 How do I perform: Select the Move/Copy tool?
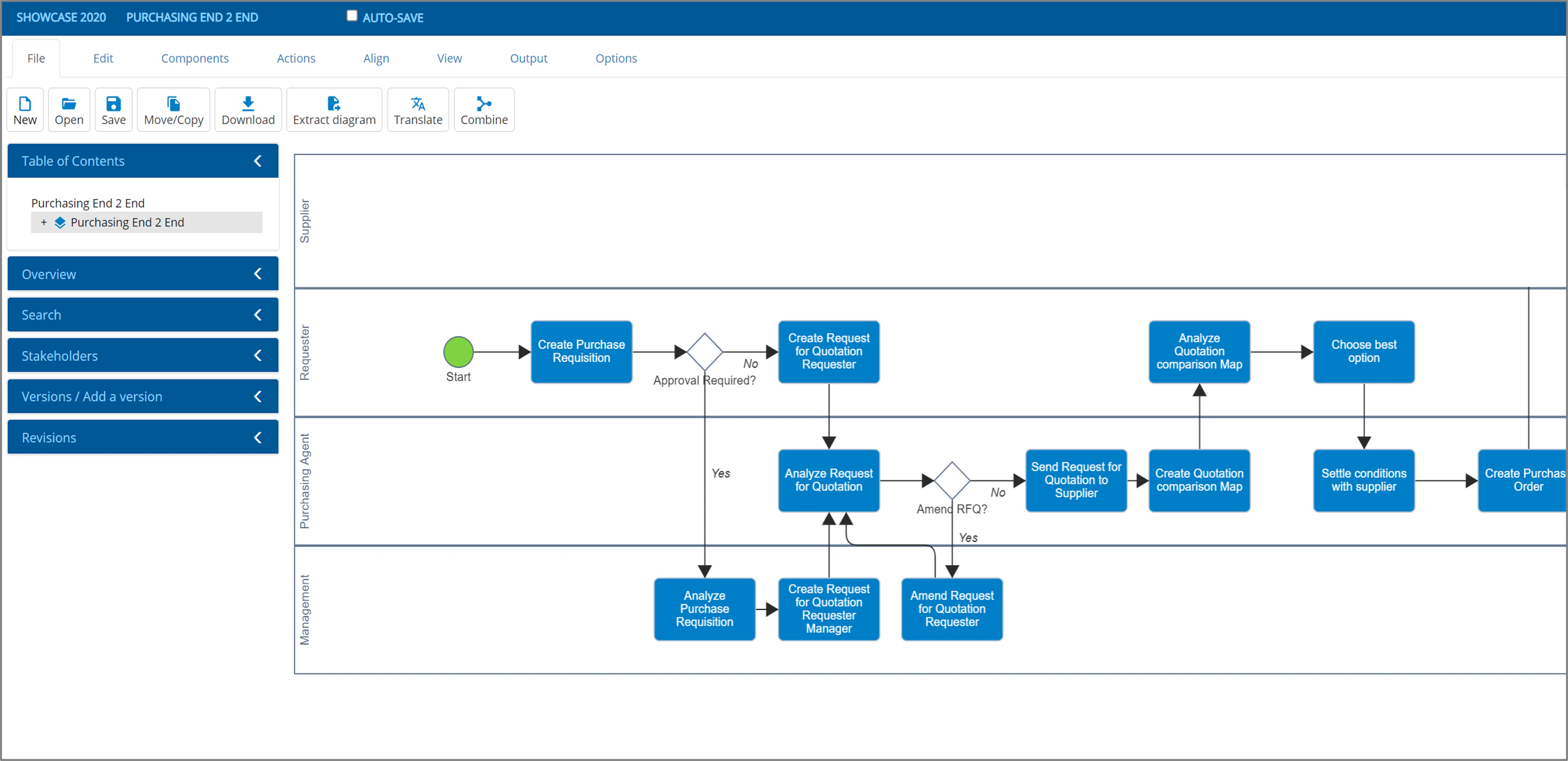coord(173,109)
